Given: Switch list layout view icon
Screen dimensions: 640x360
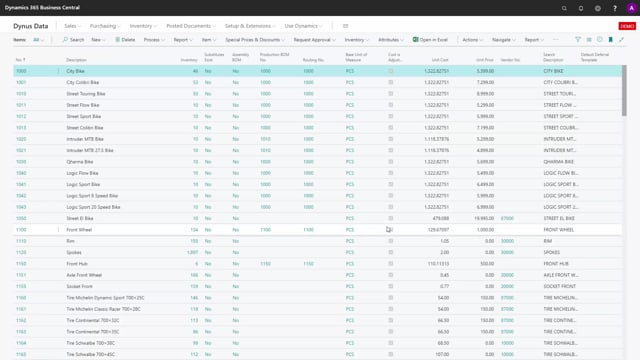Looking at the screenshot, I should [589, 40].
